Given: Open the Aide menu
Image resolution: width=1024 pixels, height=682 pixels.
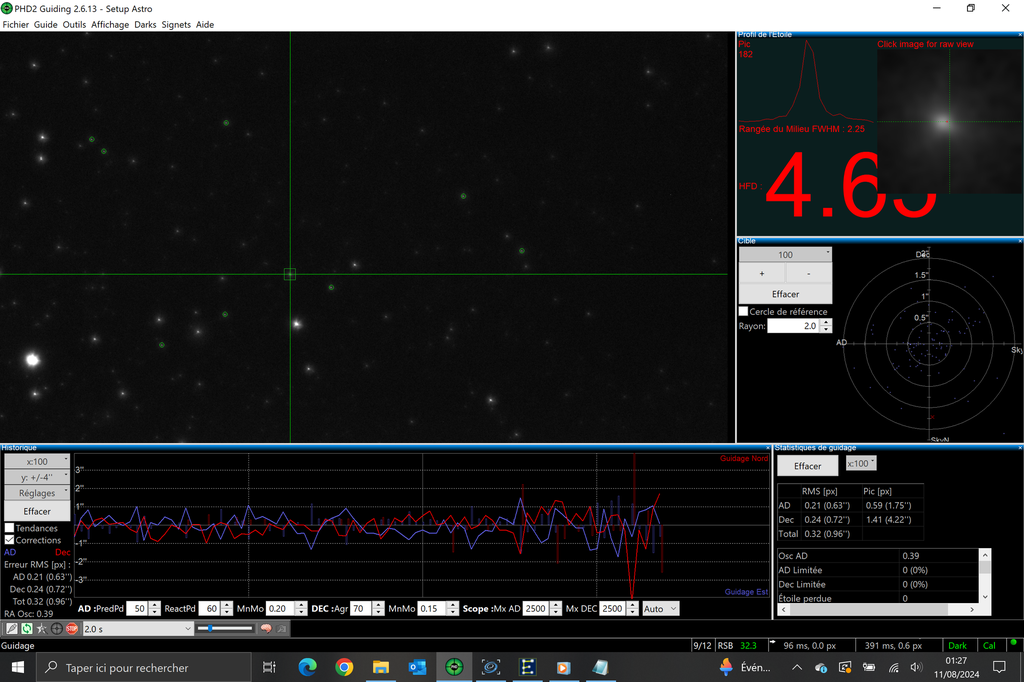Looking at the screenshot, I should click(205, 24).
